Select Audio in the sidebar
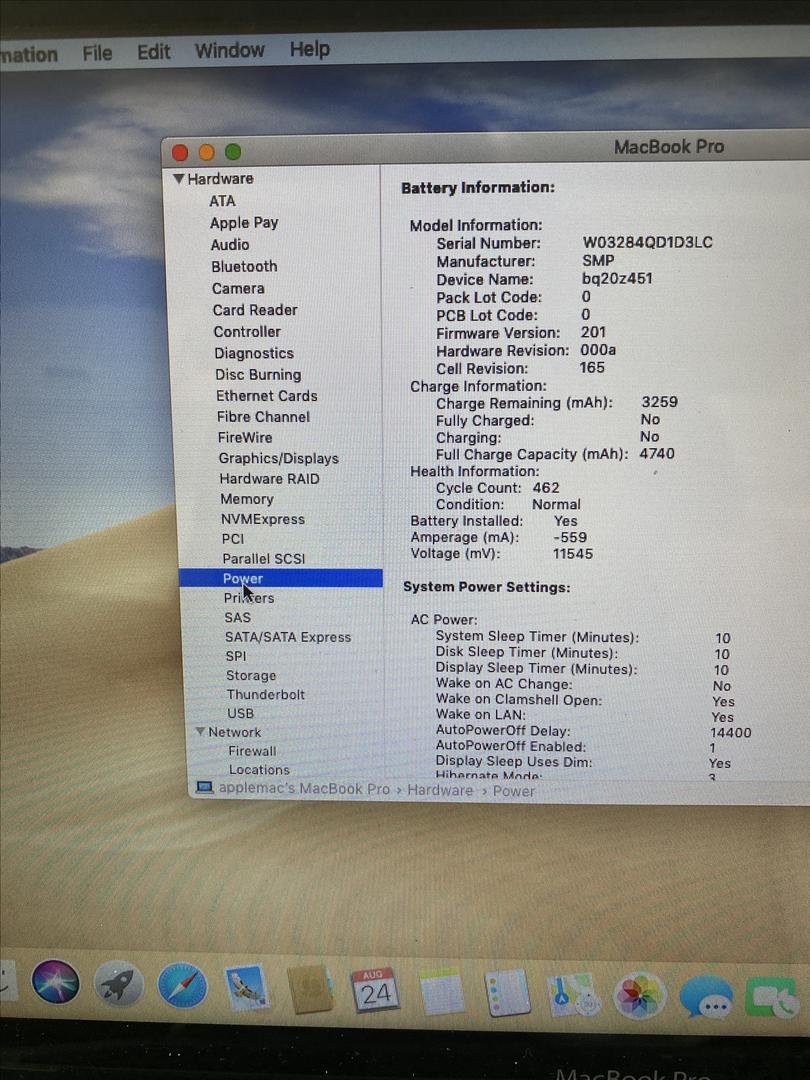Screen dimensions: 810x1080 230,245
